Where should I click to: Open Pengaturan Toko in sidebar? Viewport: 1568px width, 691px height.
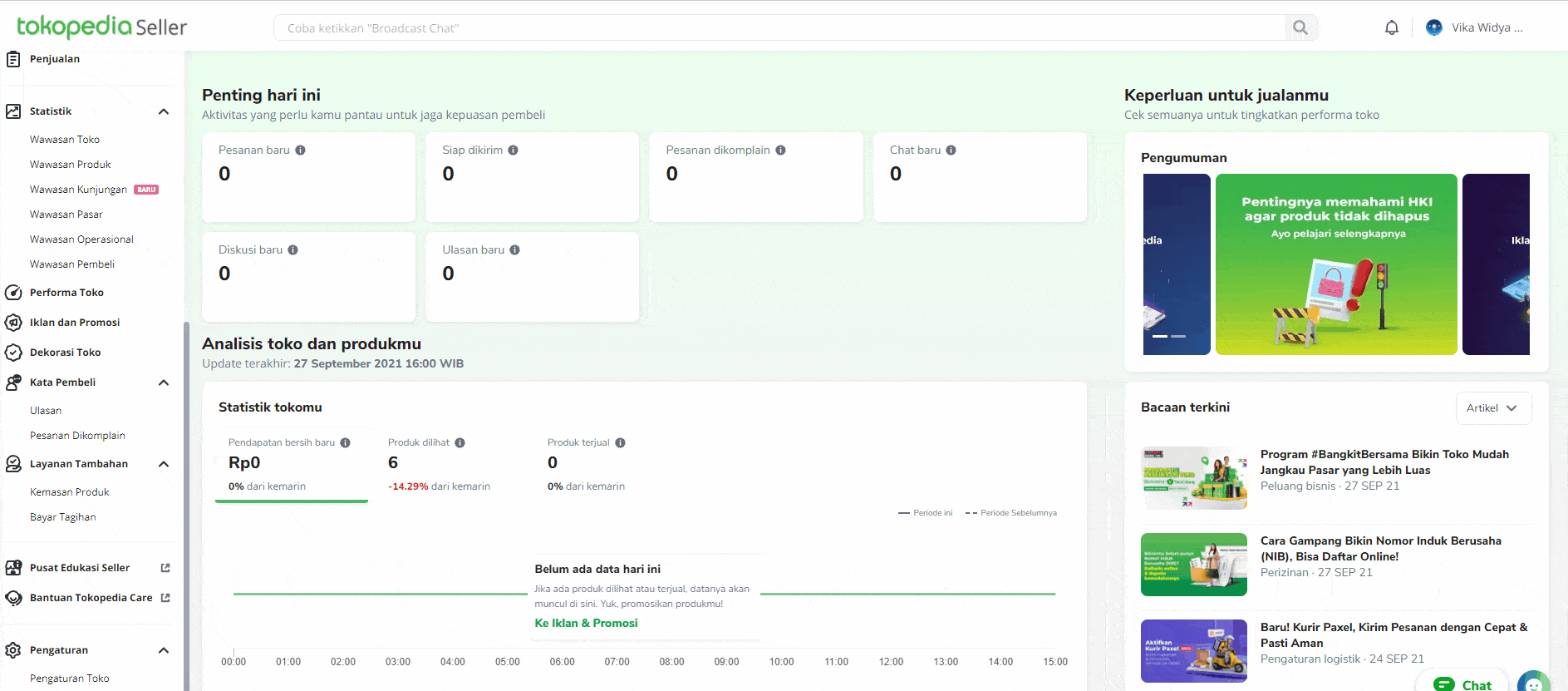[x=70, y=679]
